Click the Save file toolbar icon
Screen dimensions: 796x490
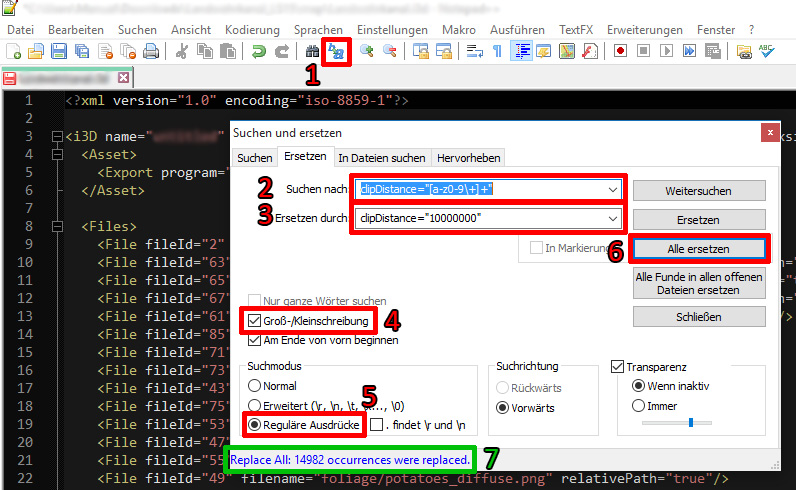click(59, 50)
